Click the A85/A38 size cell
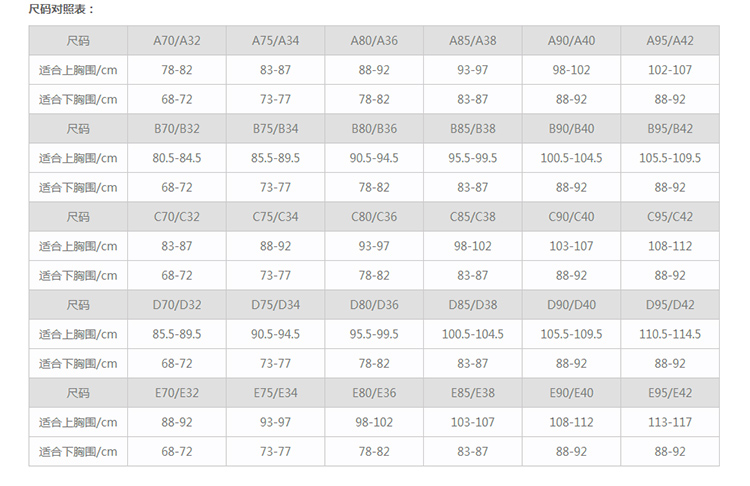This screenshot has width=750, height=486. click(473, 41)
